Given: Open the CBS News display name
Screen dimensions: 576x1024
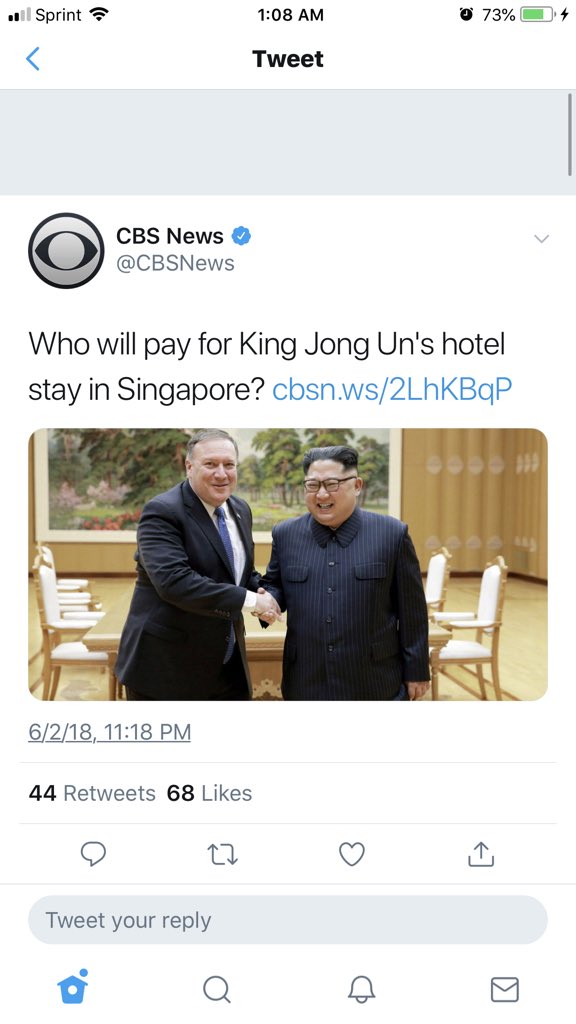Looking at the screenshot, I should click(x=170, y=236).
